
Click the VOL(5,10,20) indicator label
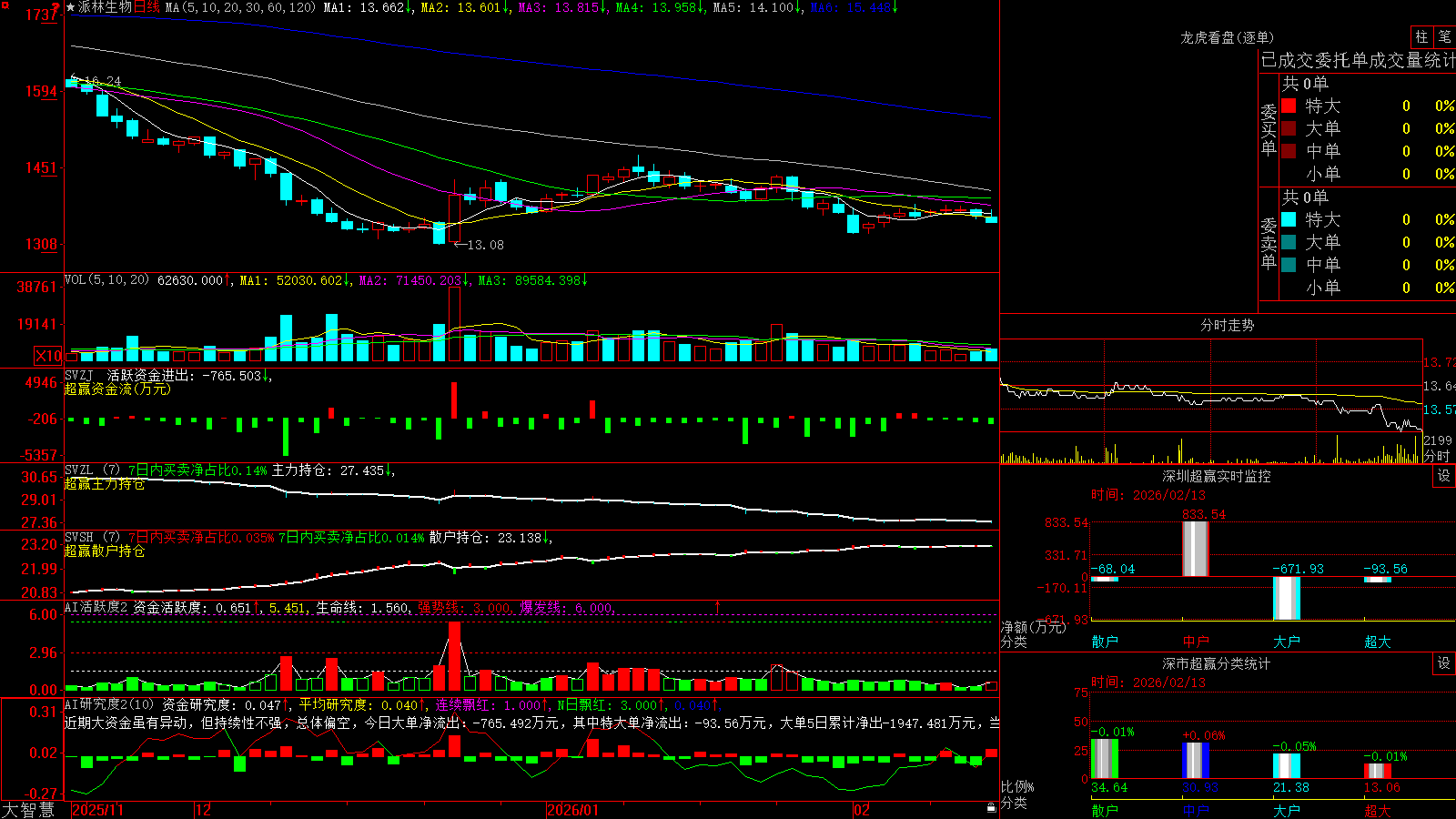[106, 280]
